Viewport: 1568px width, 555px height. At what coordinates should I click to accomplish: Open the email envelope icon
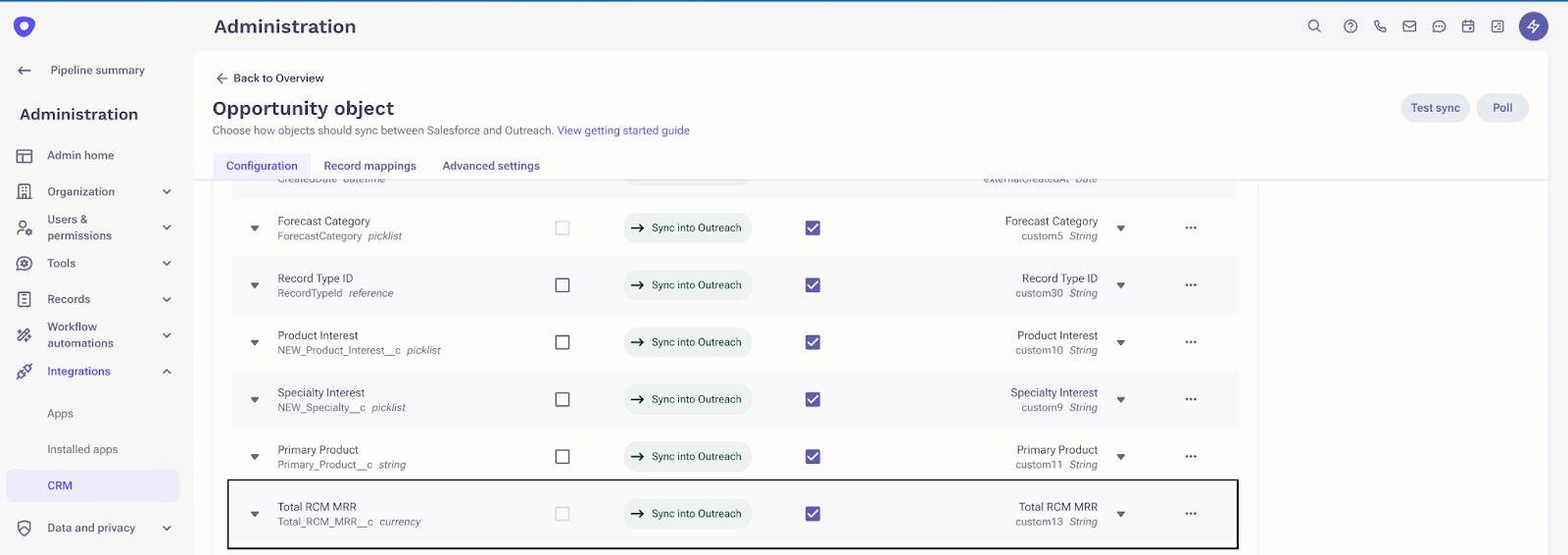pos(1409,26)
